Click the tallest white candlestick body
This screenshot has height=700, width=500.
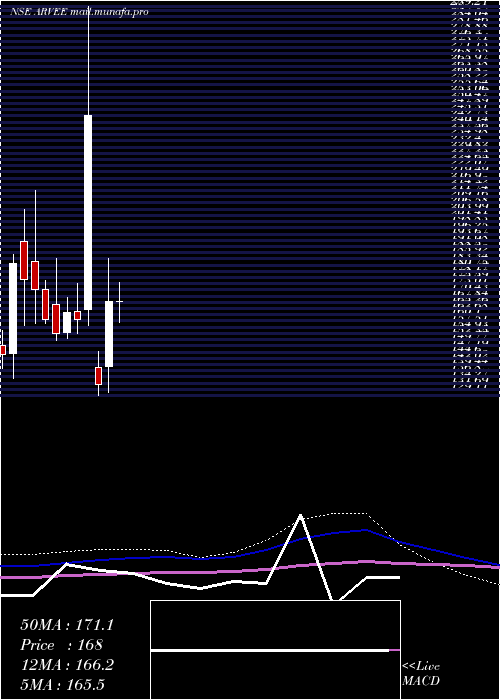click(88, 212)
